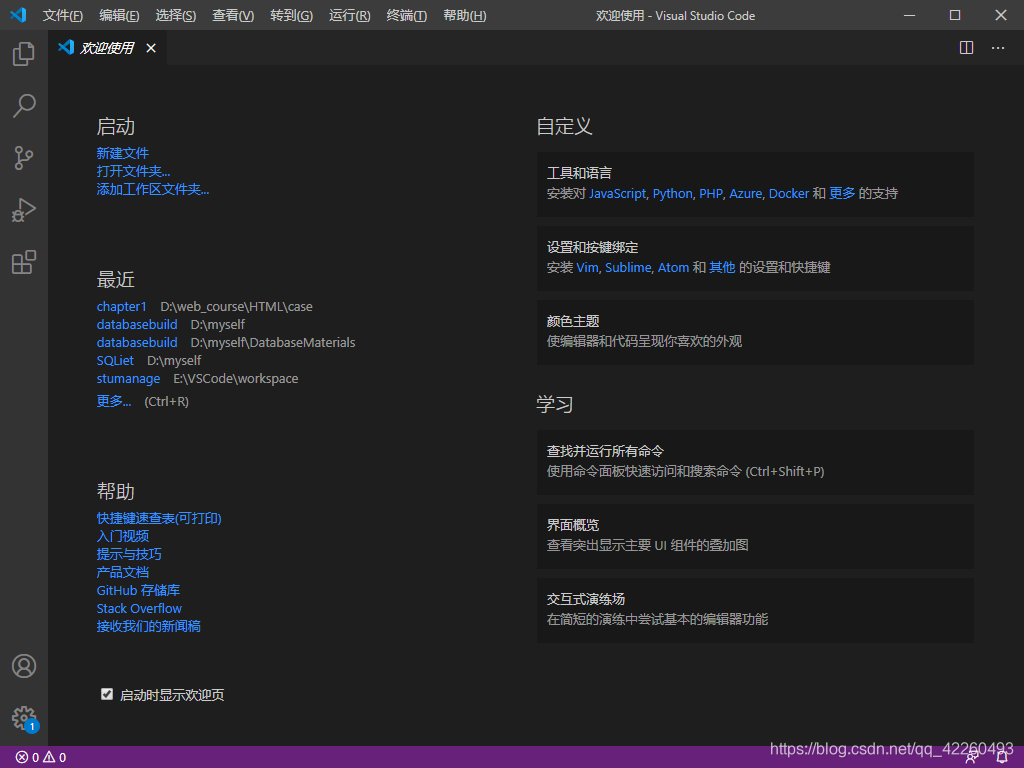The height and width of the screenshot is (768, 1024).
Task: Install Vim keybindings
Action: pos(587,267)
